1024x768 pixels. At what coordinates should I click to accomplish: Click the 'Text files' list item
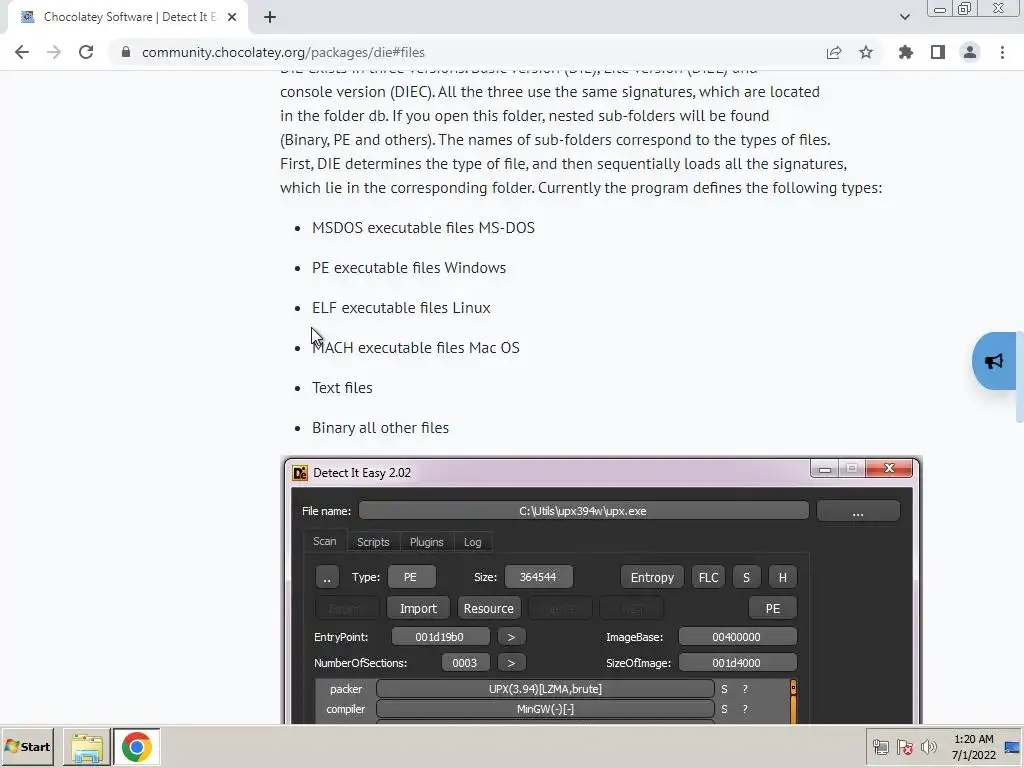tap(342, 388)
